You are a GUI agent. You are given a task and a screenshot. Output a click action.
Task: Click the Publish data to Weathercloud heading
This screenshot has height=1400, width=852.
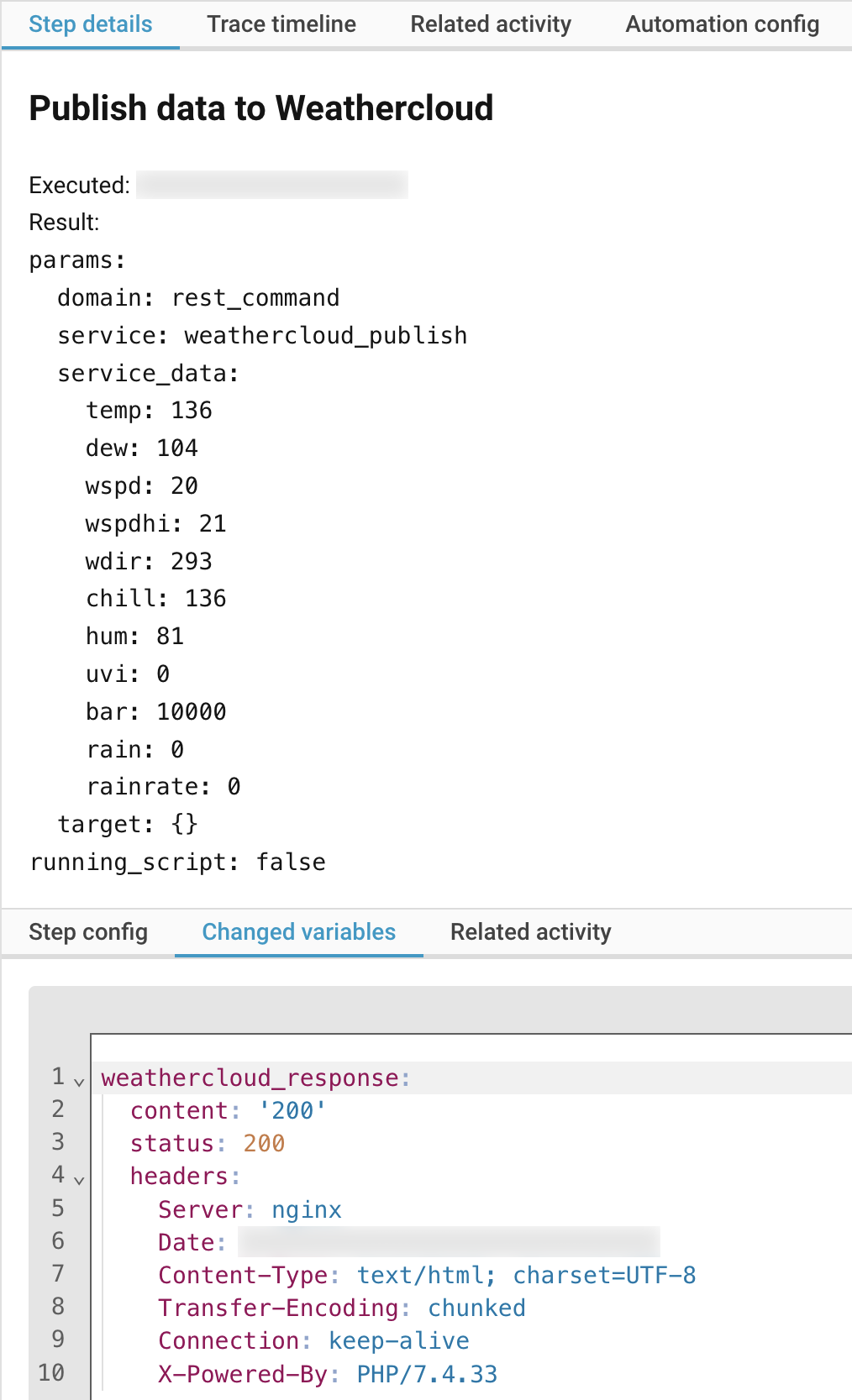(261, 108)
